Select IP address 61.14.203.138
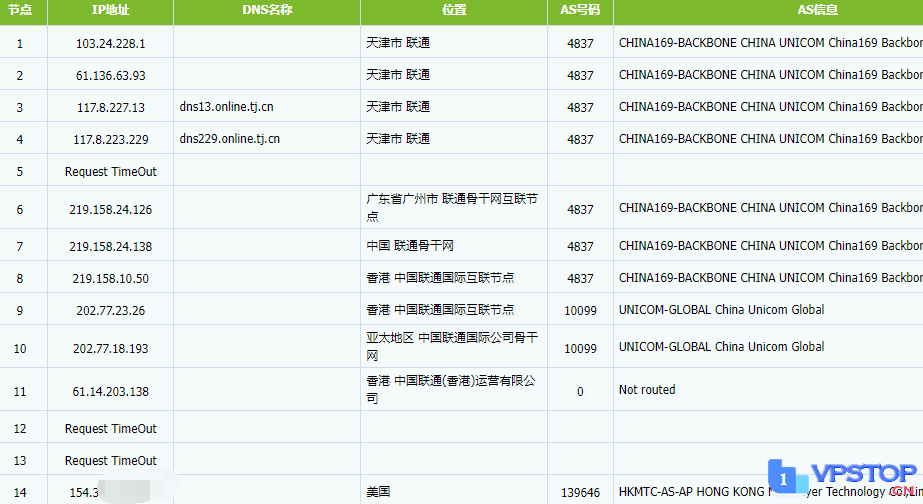The width and height of the screenshot is (923, 504). pos(111,392)
